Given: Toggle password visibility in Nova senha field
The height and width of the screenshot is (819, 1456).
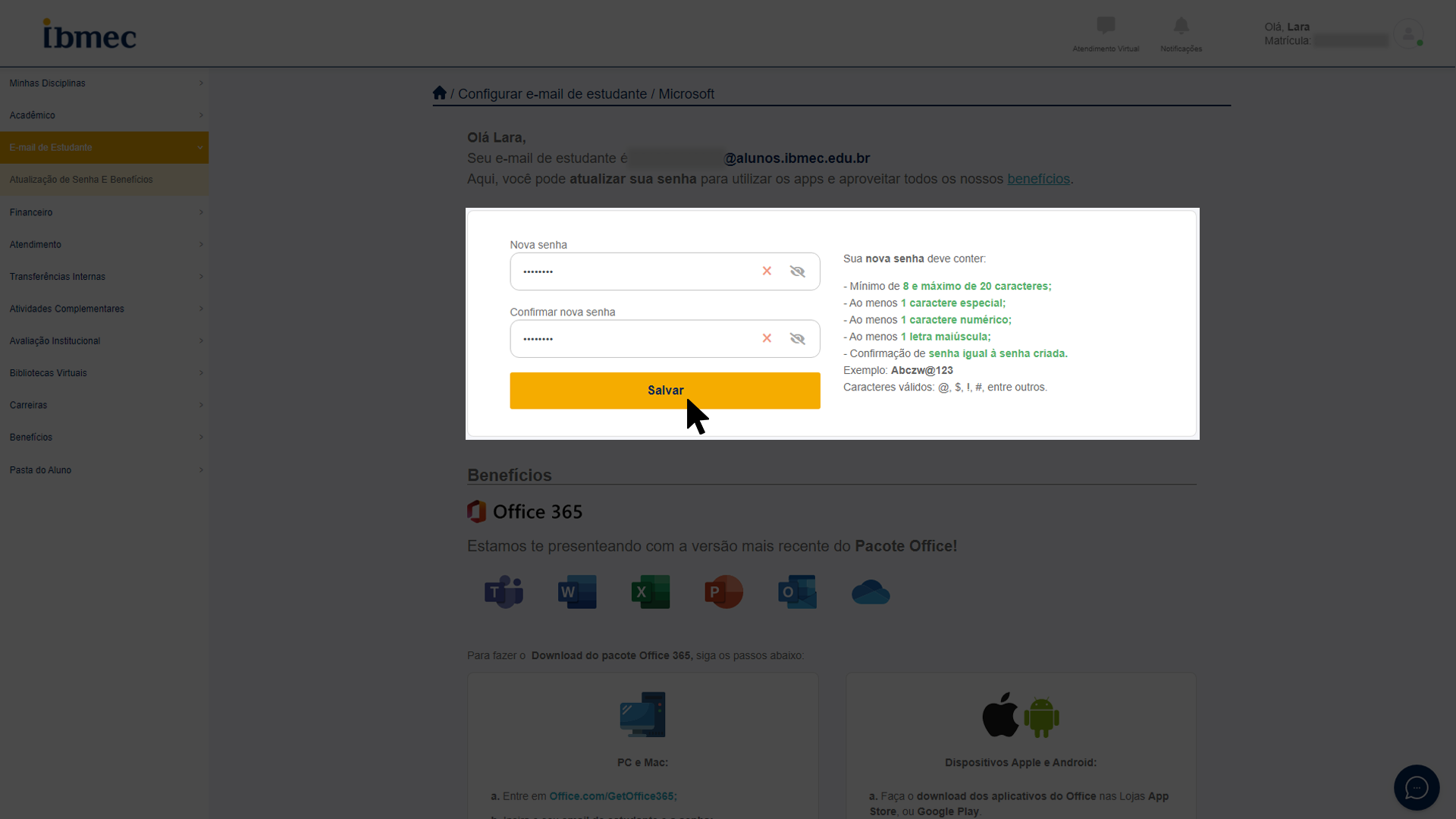Looking at the screenshot, I should tap(797, 271).
